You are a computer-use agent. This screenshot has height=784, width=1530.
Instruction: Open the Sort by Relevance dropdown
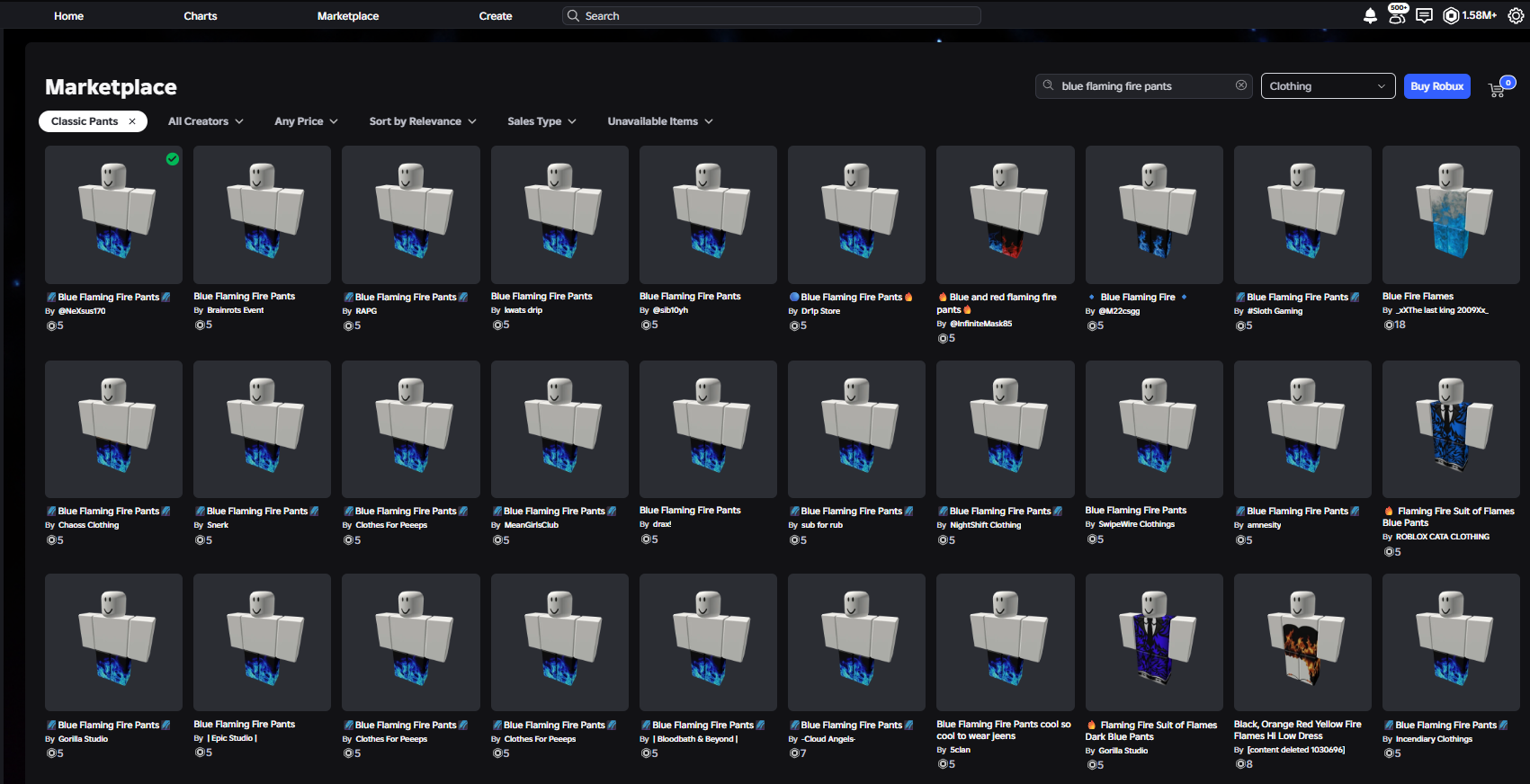point(423,121)
